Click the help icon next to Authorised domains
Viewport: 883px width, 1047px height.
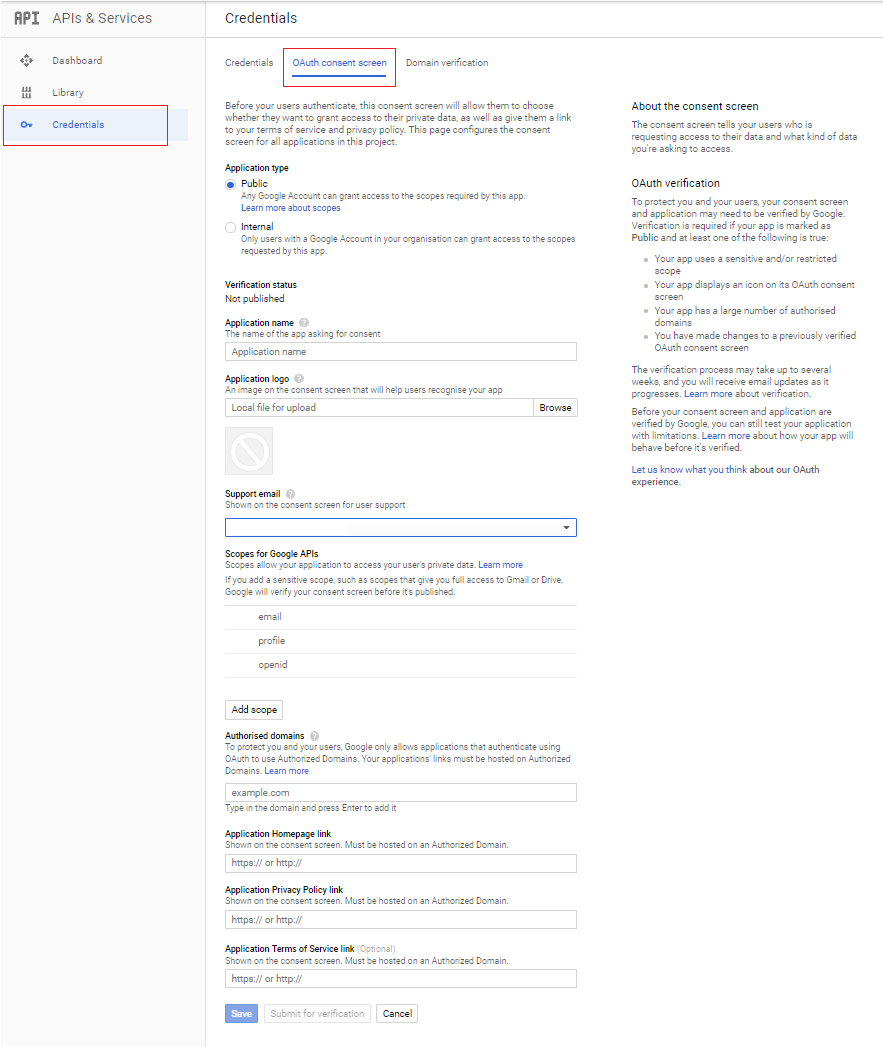[x=314, y=735]
